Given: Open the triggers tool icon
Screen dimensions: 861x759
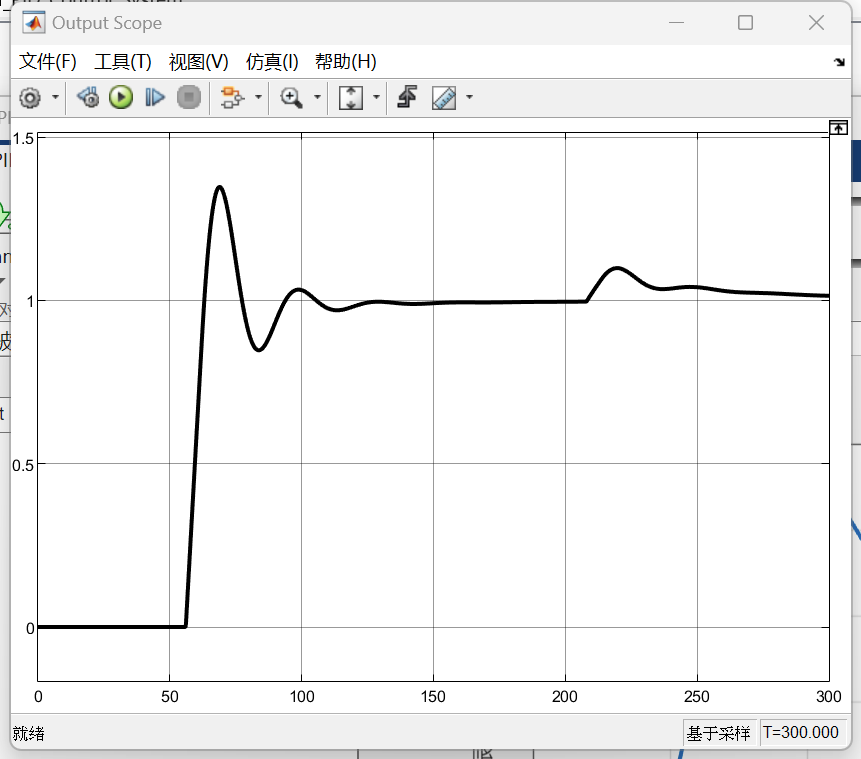Looking at the screenshot, I should point(406,97).
